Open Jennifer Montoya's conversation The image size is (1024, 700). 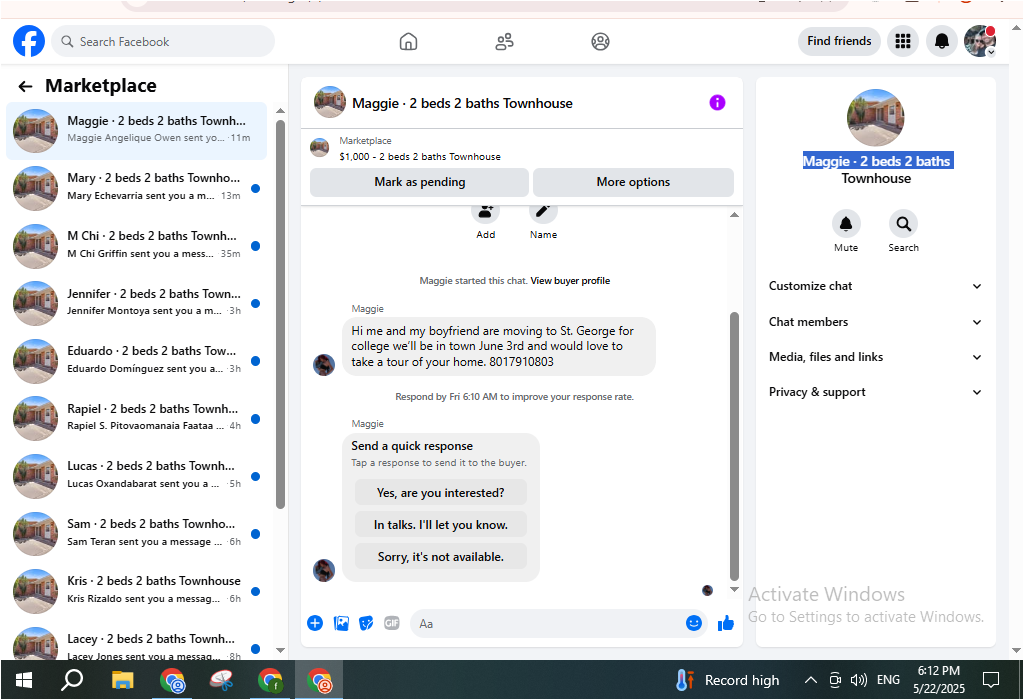point(136,304)
